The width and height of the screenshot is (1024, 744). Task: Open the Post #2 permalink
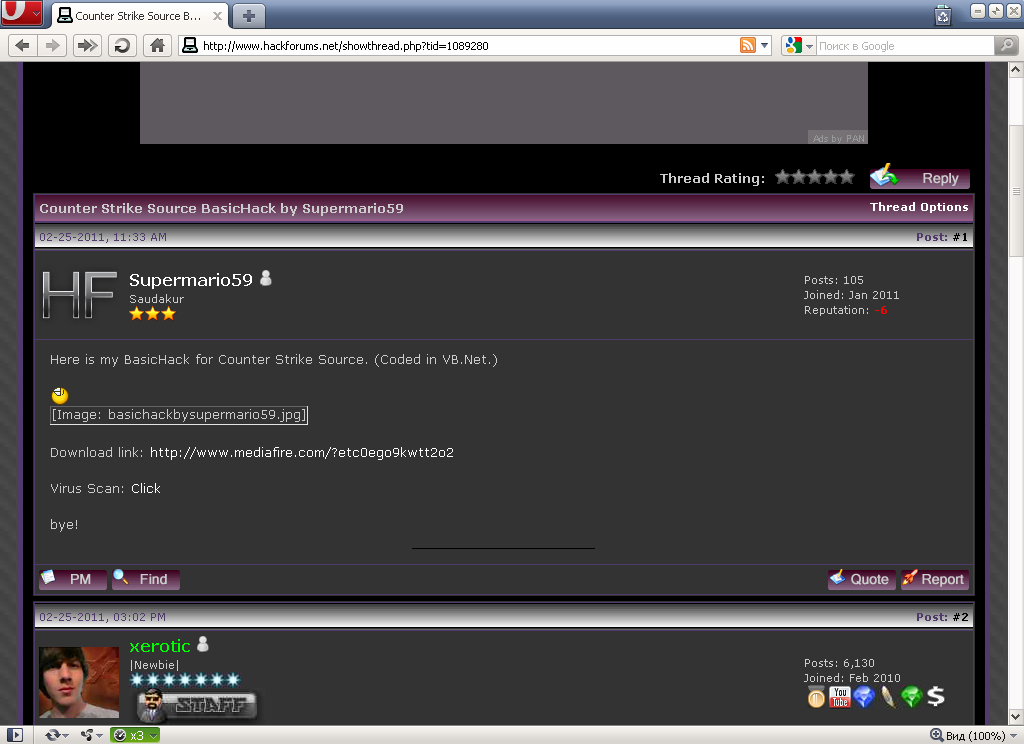[960, 617]
